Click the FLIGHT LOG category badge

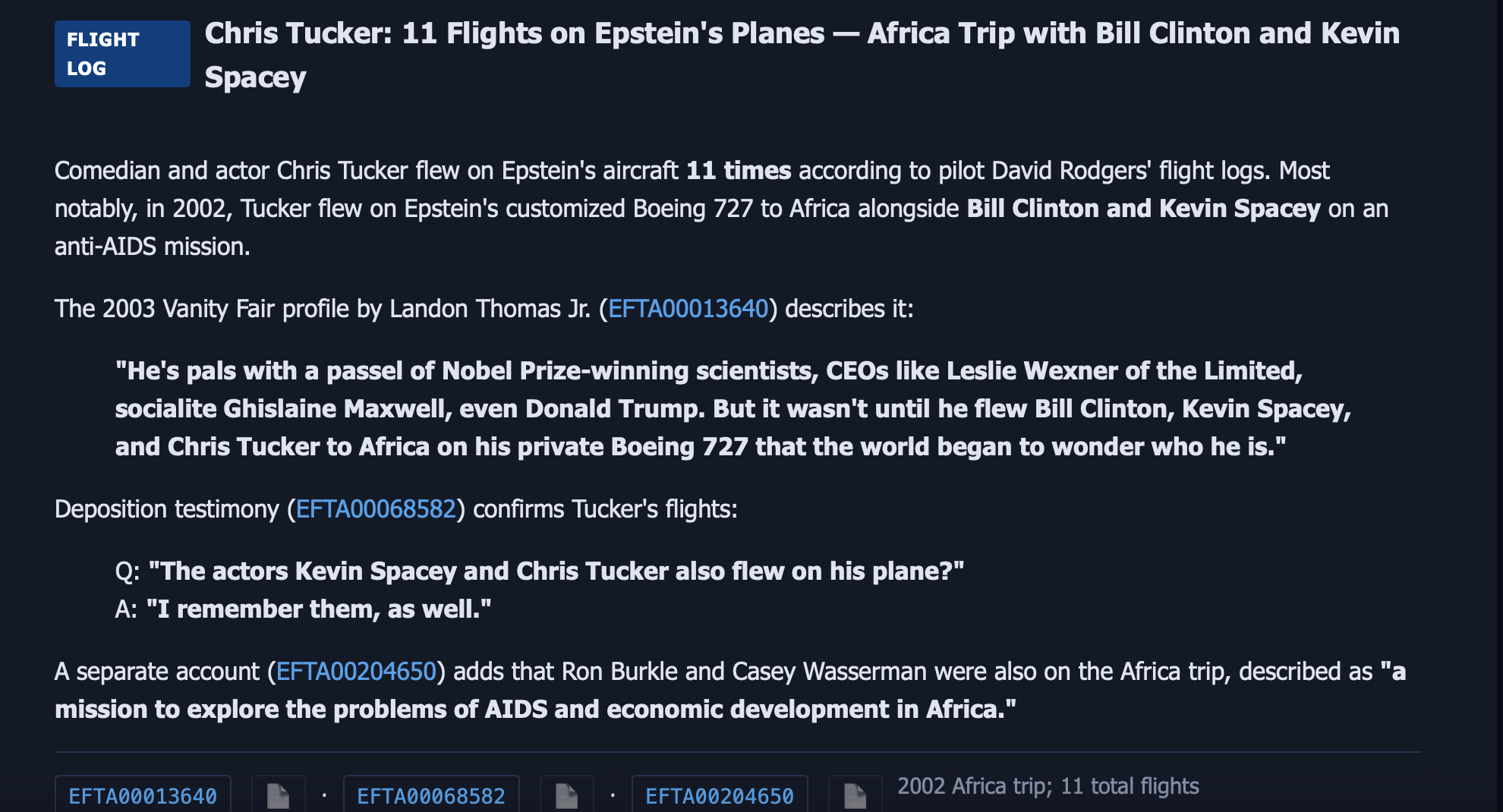point(122,54)
